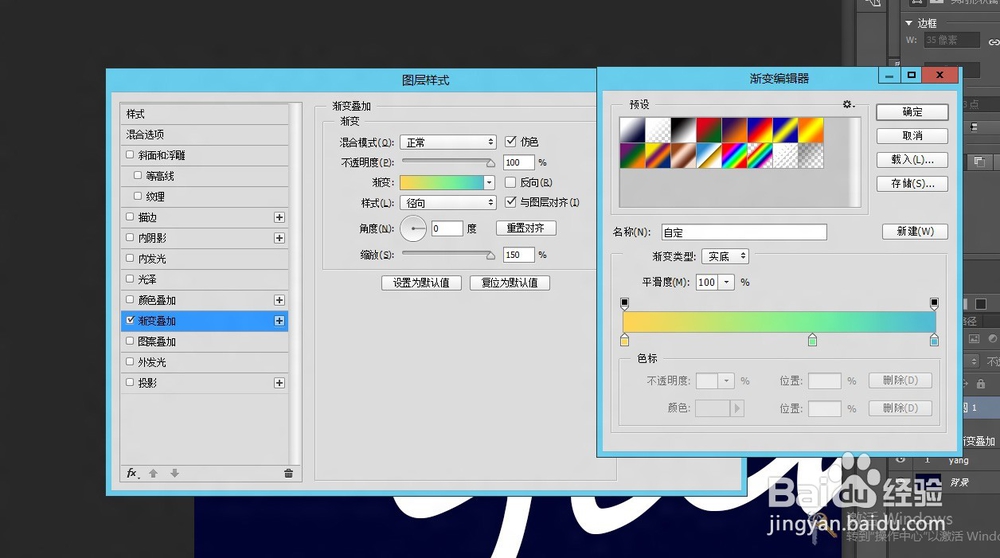Enable the Stroke (描边) checkbox
Image resolution: width=1000 pixels, height=558 pixels.
[130, 217]
